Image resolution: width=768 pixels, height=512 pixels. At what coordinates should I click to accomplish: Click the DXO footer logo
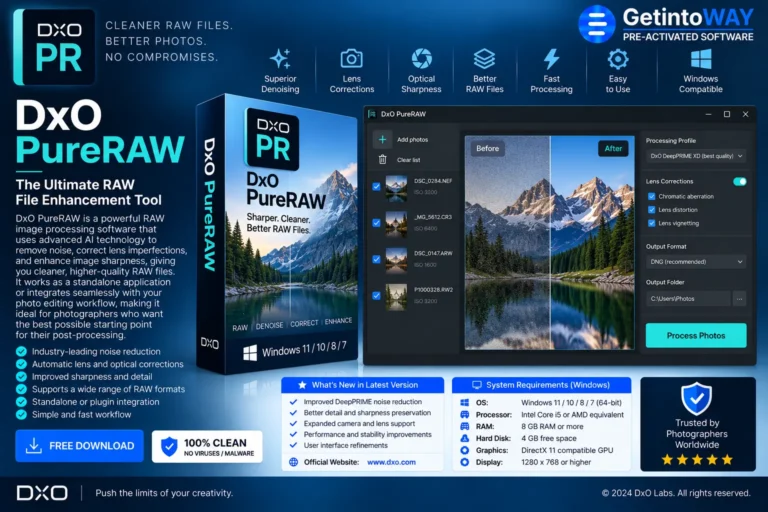[x=42, y=493]
